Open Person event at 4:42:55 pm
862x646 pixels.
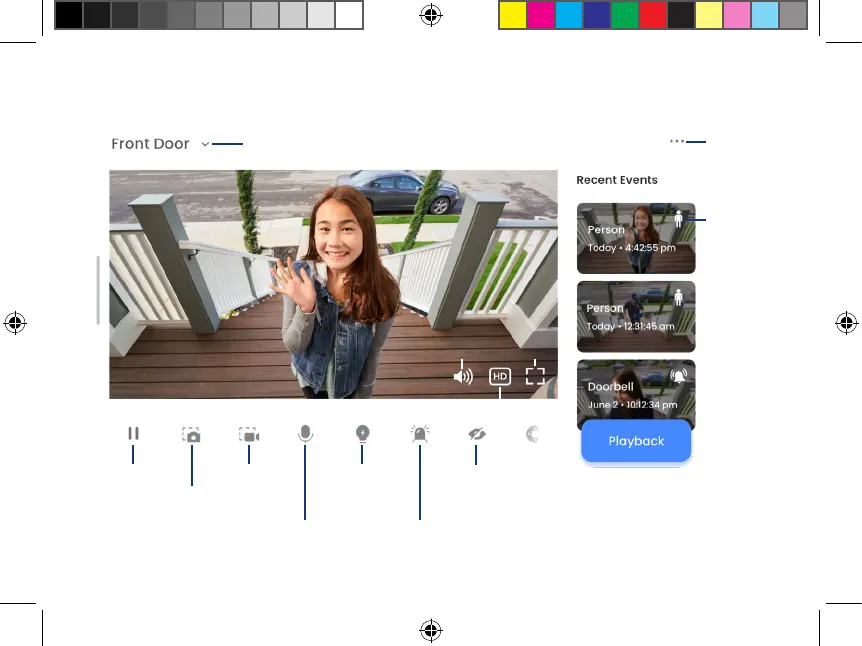pos(636,238)
